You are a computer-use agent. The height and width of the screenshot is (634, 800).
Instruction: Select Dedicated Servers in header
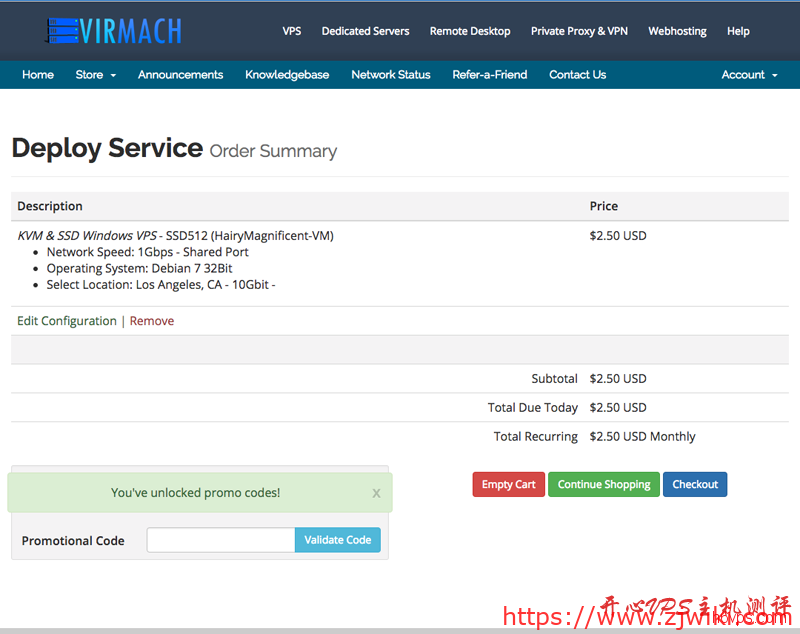(x=365, y=31)
